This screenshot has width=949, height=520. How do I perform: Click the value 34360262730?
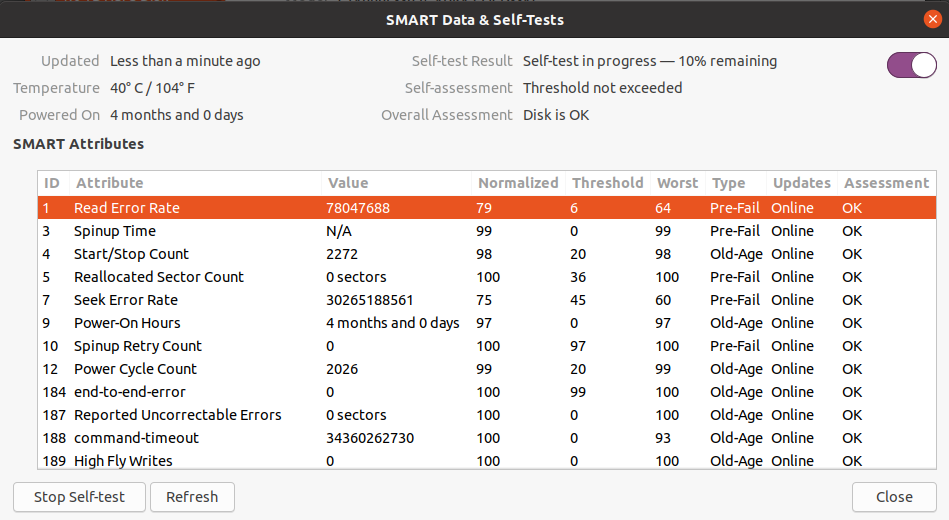tap(370, 438)
